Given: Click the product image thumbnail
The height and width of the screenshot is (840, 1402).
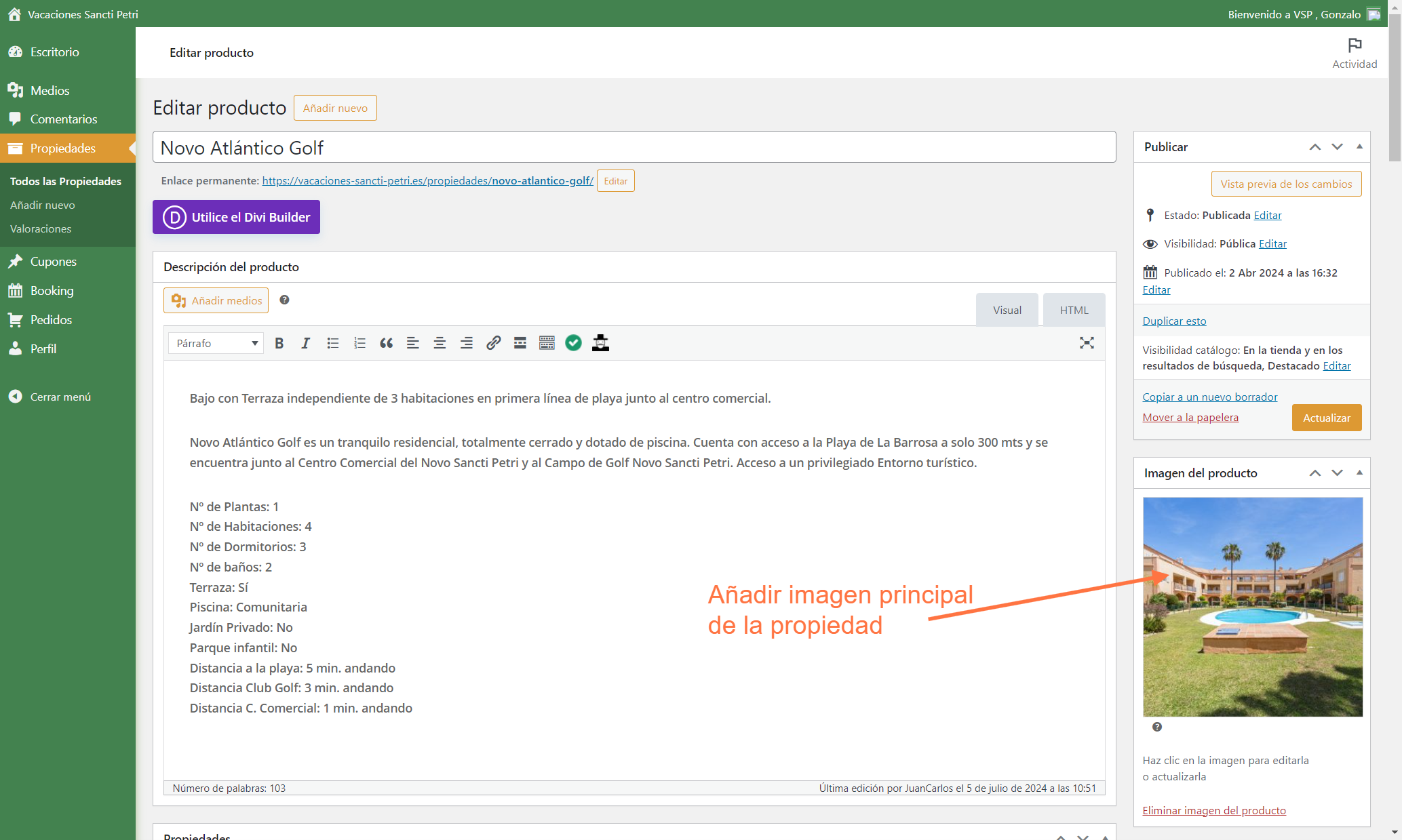Looking at the screenshot, I should click(1252, 607).
